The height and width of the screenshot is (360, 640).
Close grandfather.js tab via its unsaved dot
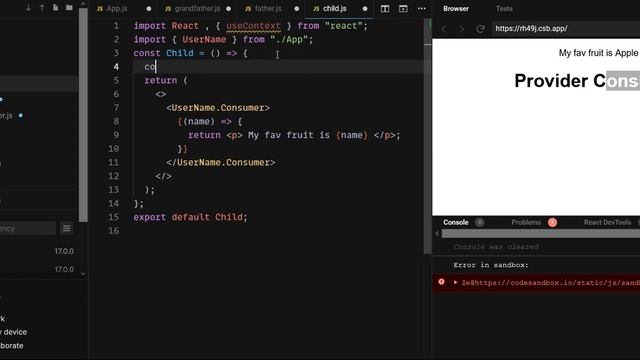point(229,9)
